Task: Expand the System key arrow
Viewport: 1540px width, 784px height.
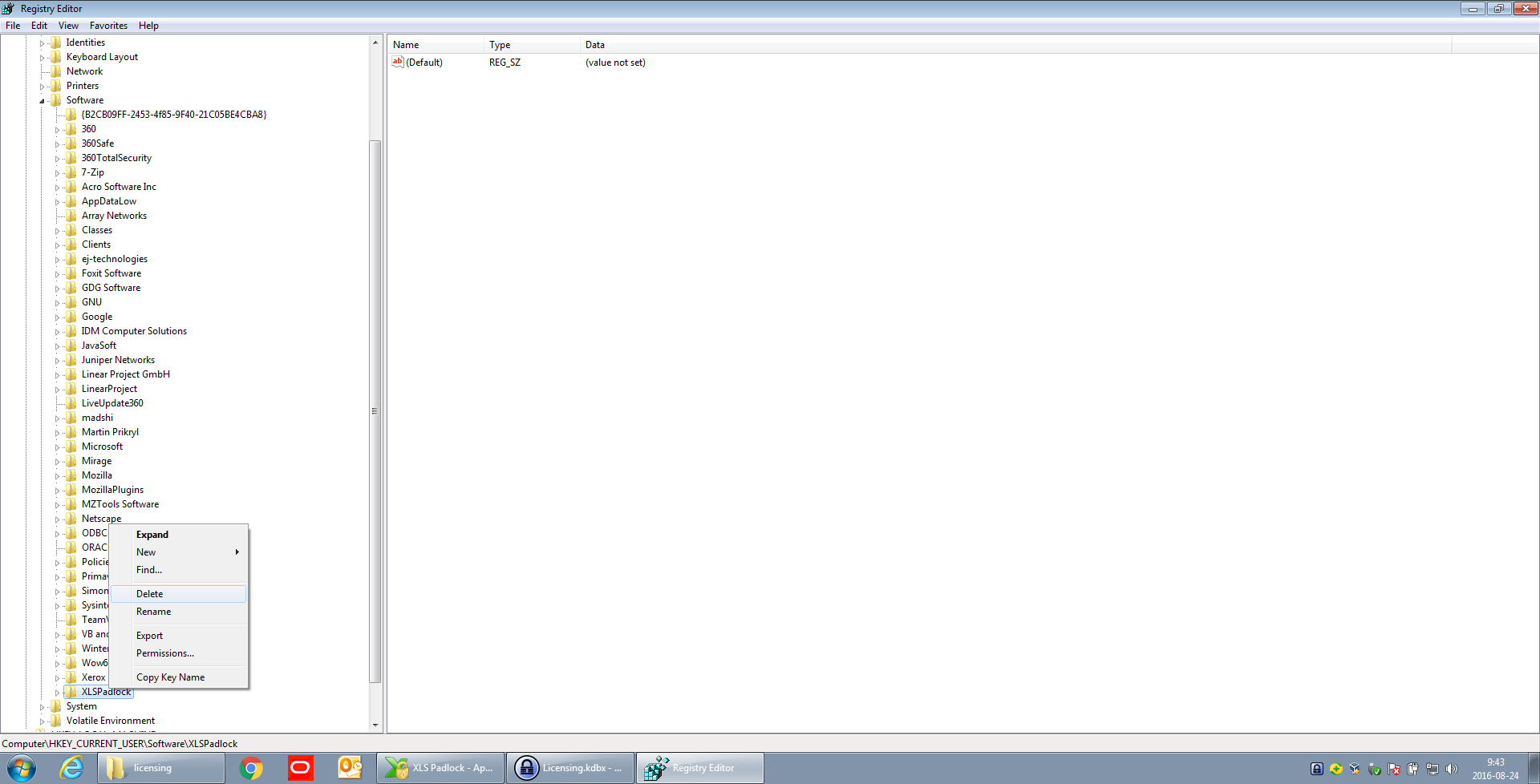Action: [x=42, y=707]
